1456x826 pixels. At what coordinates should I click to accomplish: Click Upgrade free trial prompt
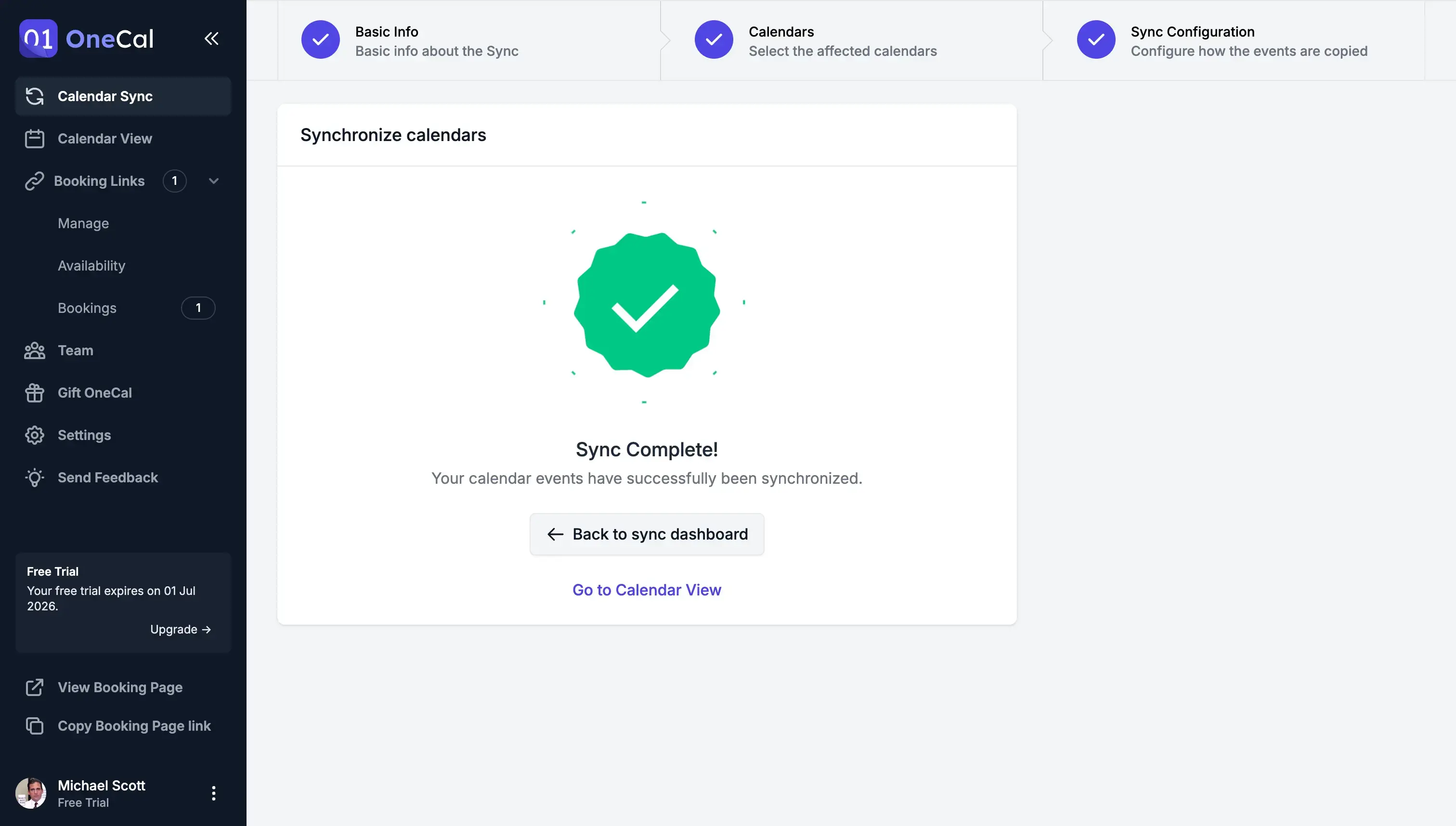(180, 629)
